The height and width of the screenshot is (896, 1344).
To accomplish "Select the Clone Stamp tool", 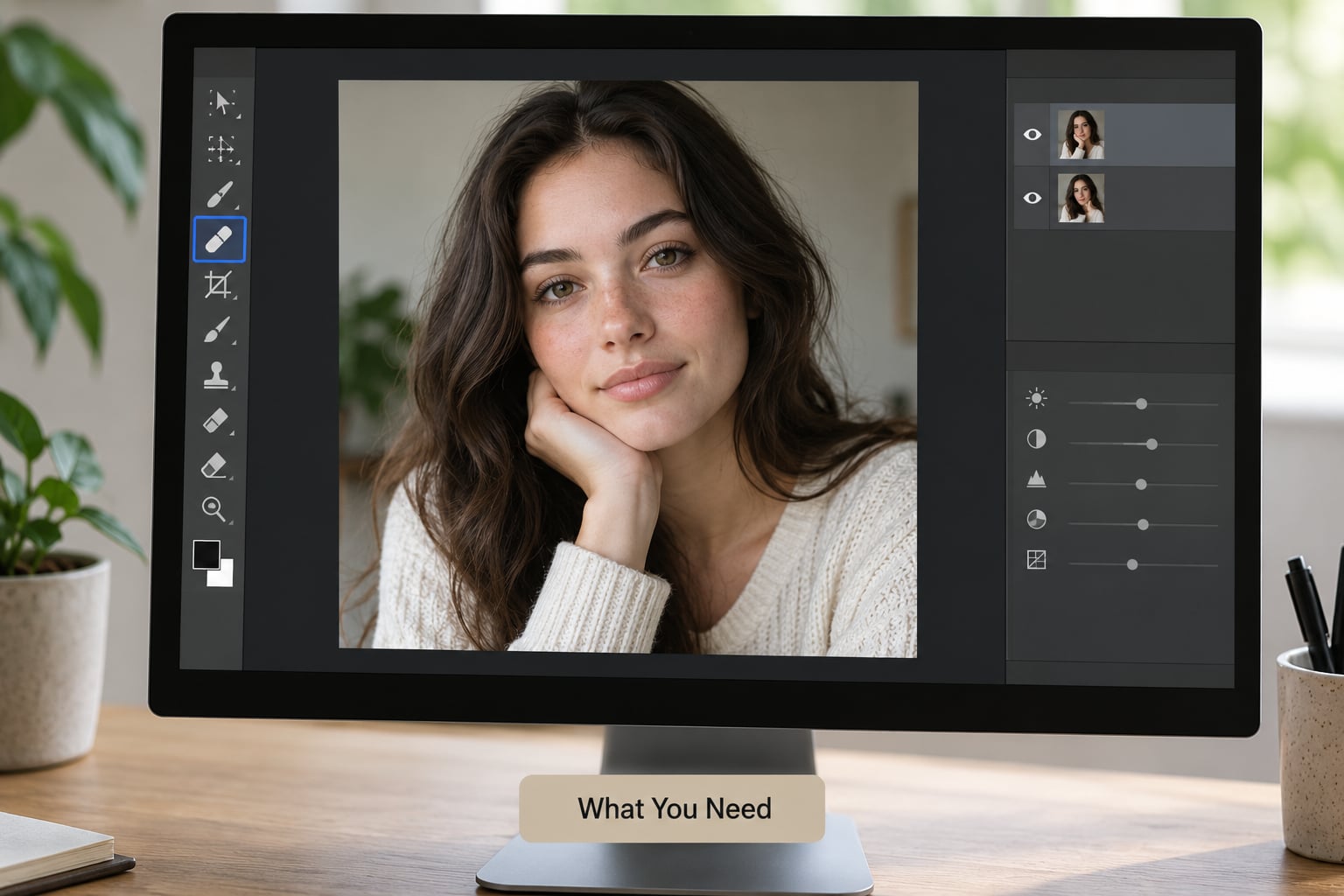I will click(216, 375).
